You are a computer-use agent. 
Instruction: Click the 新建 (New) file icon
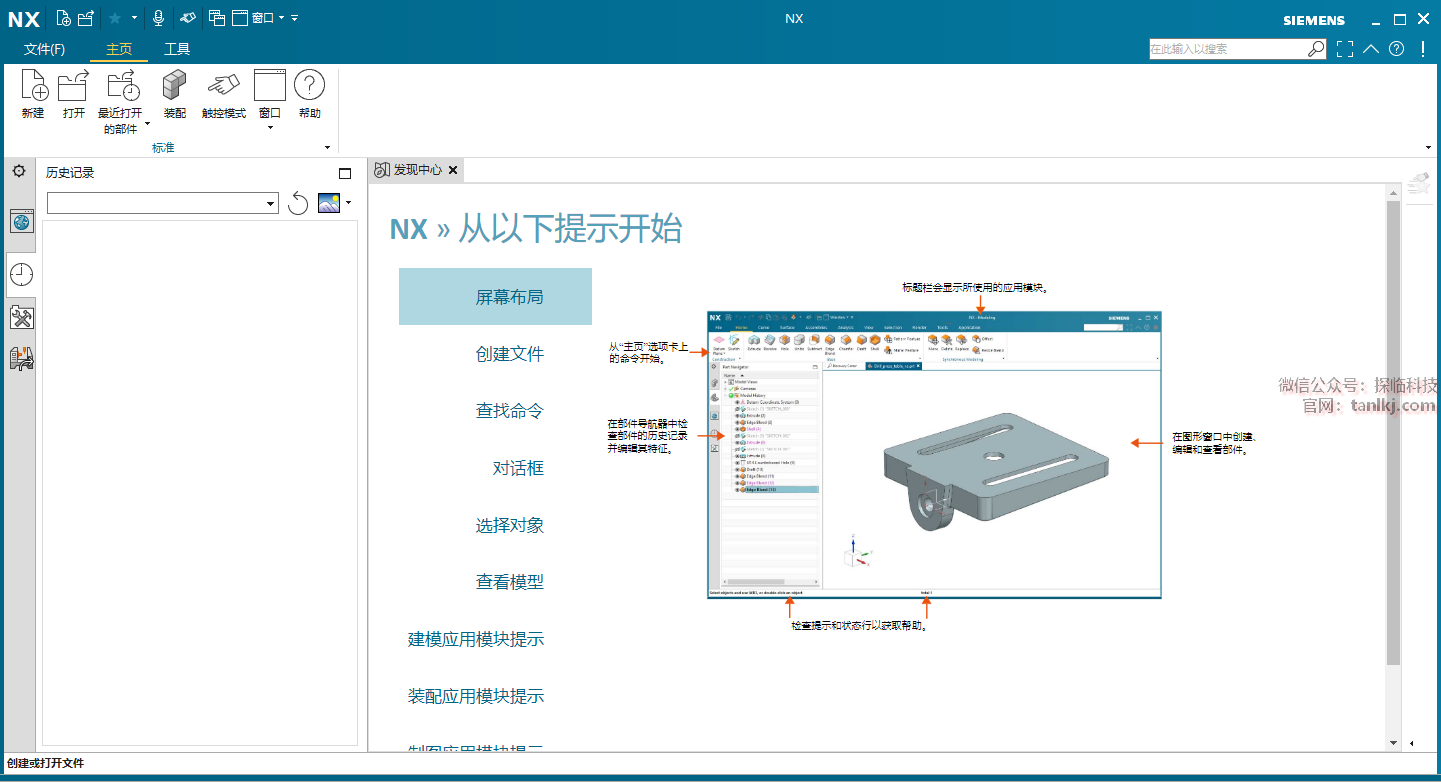point(33,87)
